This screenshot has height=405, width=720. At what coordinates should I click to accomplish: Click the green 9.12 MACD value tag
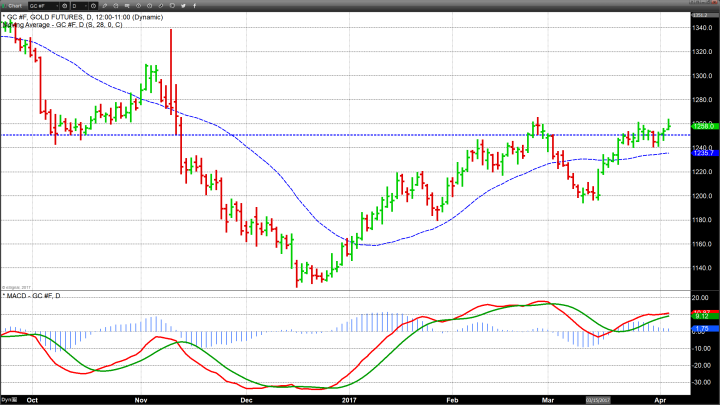(x=702, y=318)
